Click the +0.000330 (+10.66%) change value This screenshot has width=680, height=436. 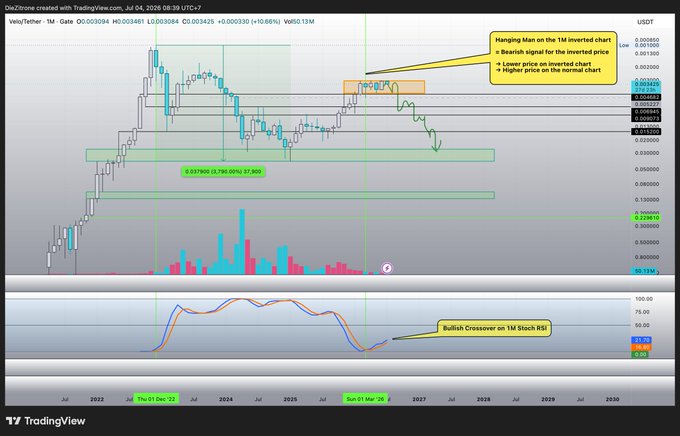249,21
